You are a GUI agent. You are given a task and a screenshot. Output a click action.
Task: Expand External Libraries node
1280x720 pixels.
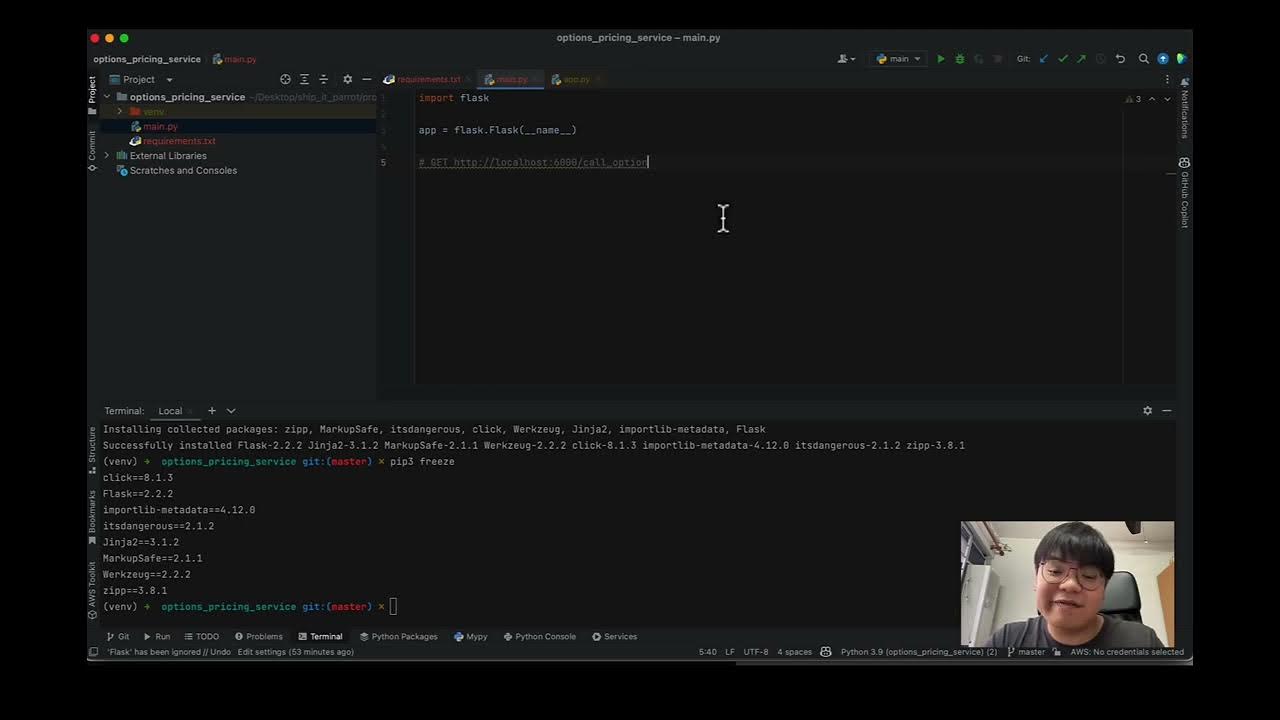coord(107,156)
